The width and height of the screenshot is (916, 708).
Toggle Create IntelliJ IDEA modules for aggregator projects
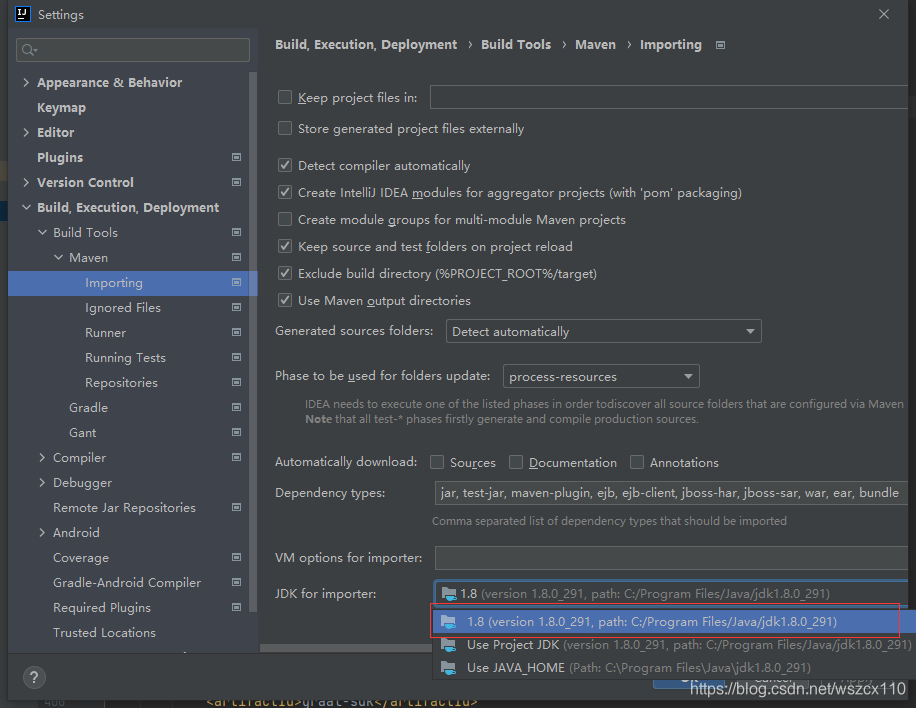tap(284, 192)
